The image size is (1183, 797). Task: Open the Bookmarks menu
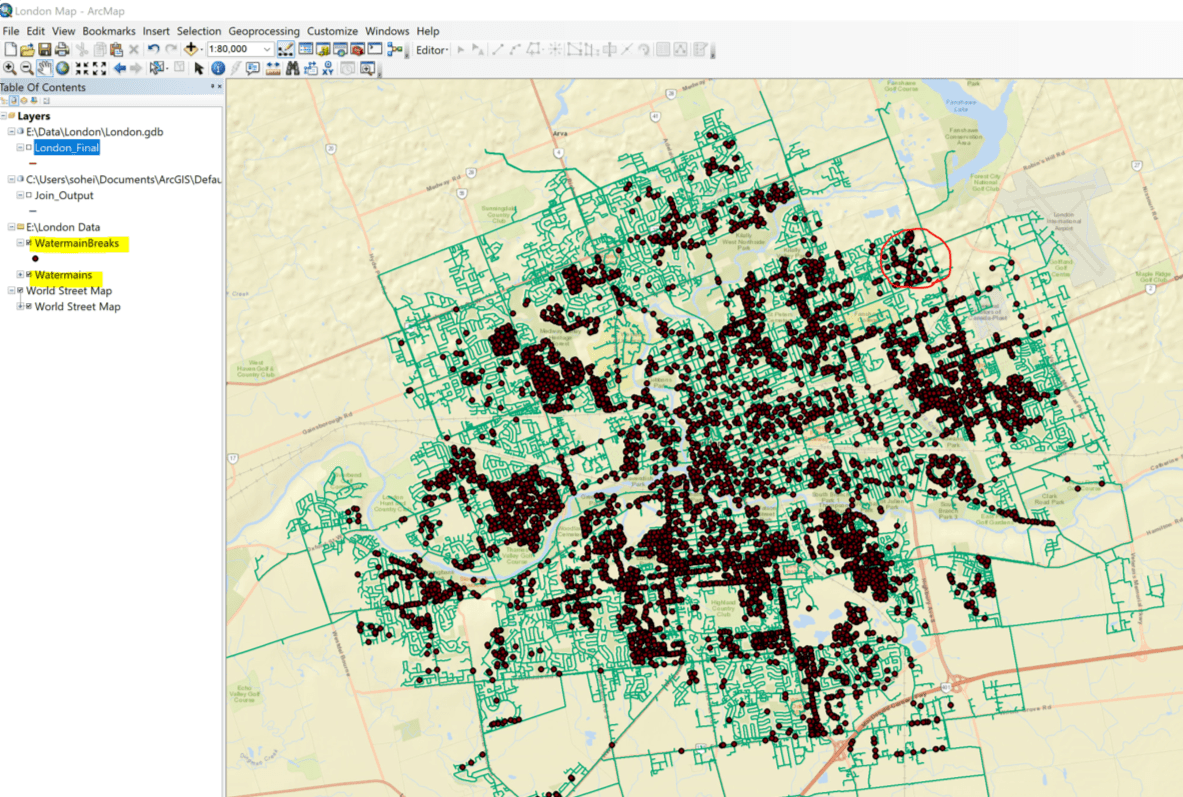(x=109, y=31)
